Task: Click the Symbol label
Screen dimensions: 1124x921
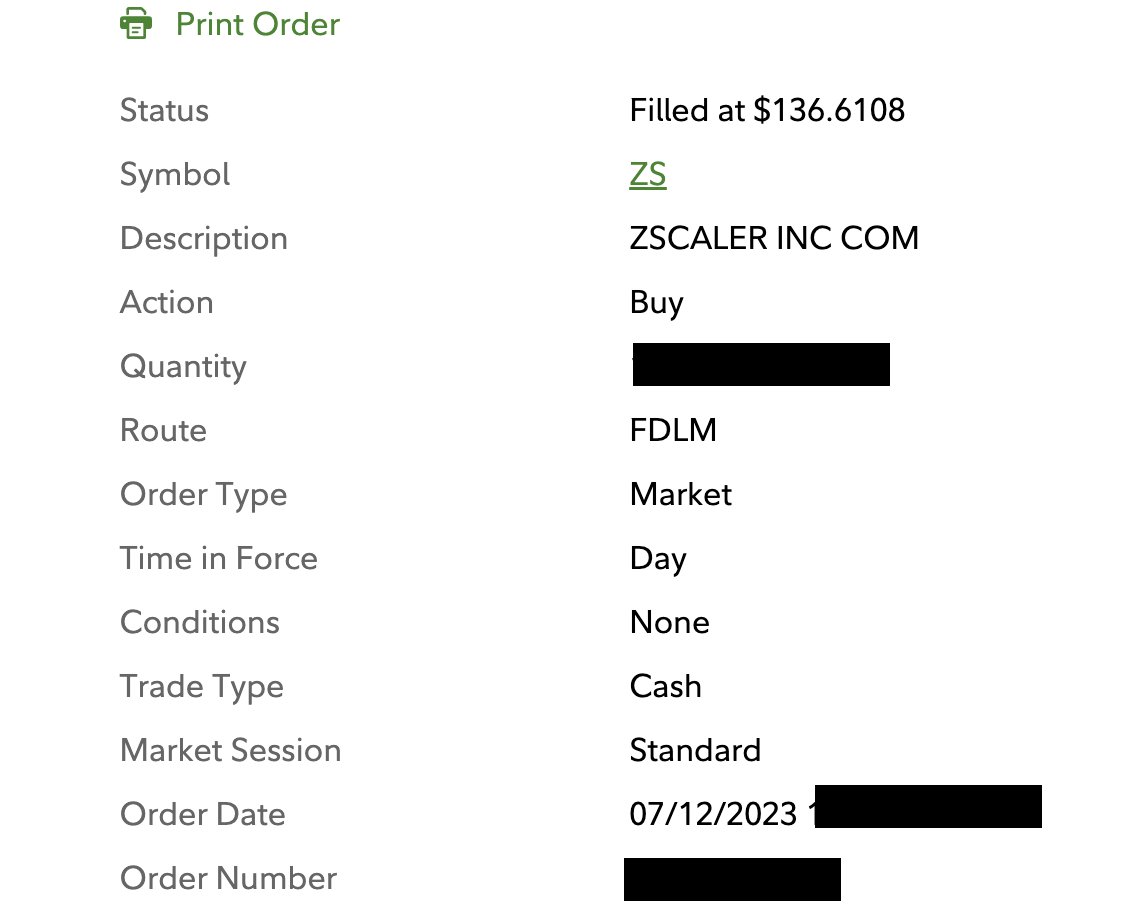Action: 175,174
